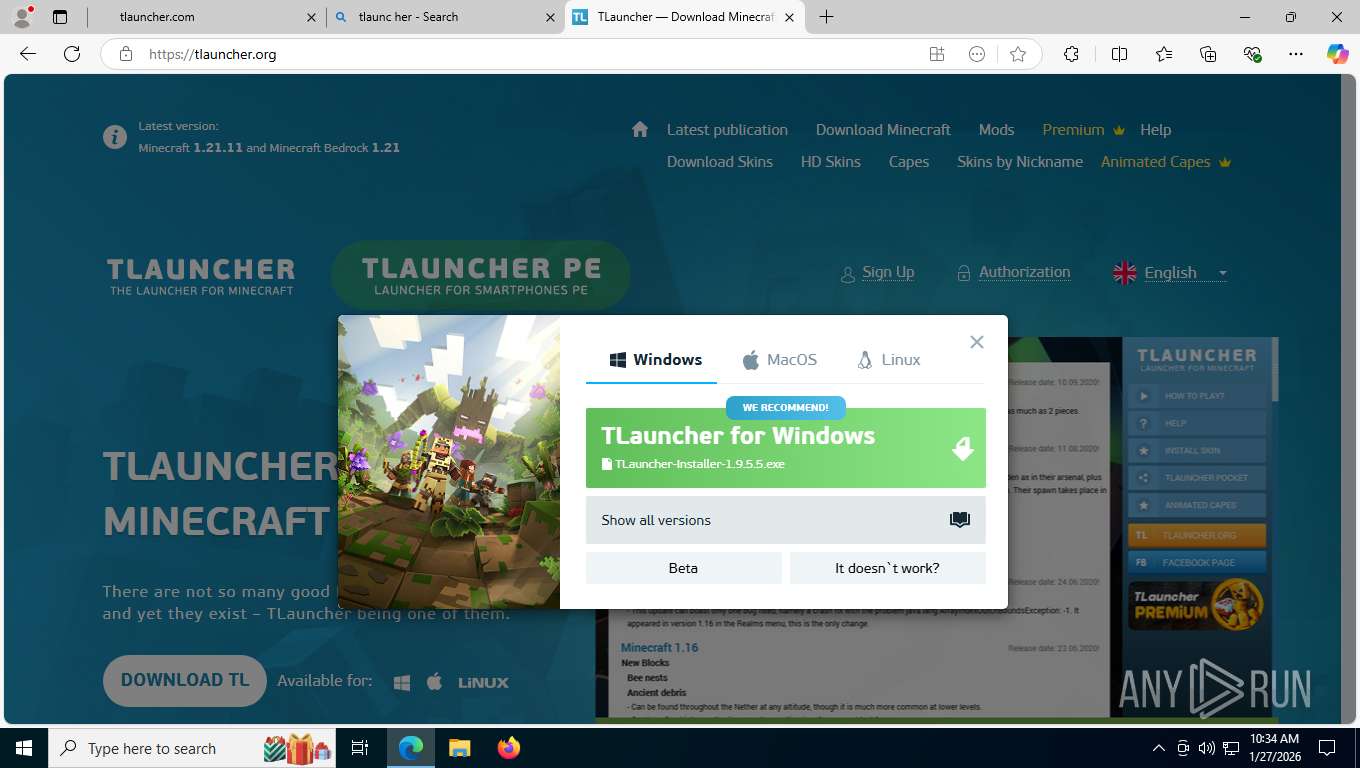Open the notification center icon
This screenshot has width=1360, height=768.
(1327, 748)
